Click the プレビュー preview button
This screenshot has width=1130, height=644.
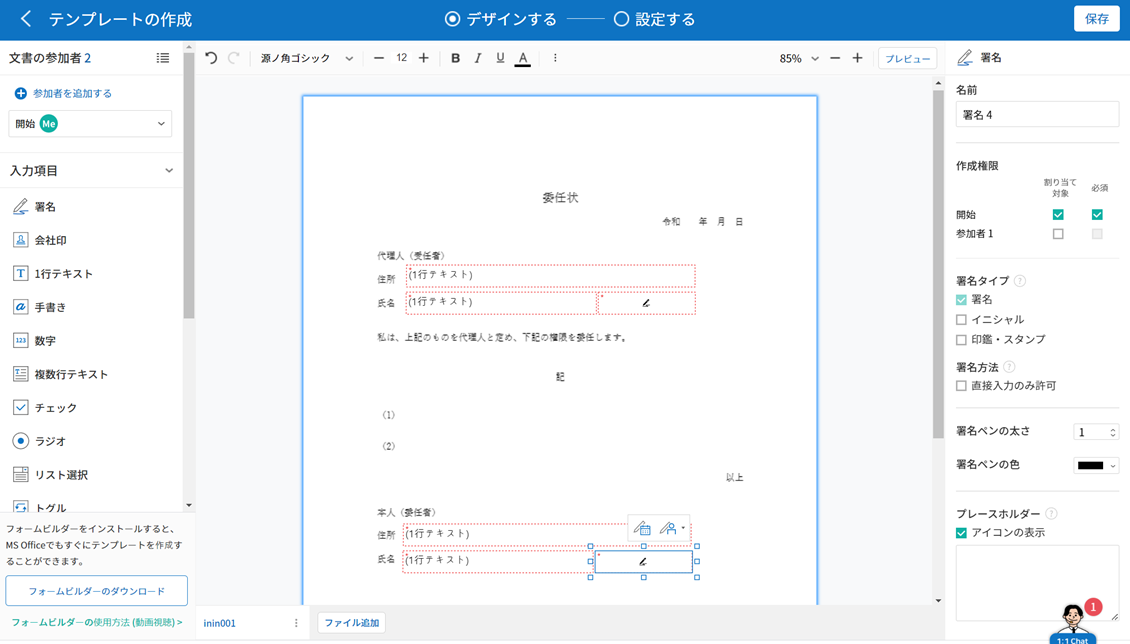(907, 58)
